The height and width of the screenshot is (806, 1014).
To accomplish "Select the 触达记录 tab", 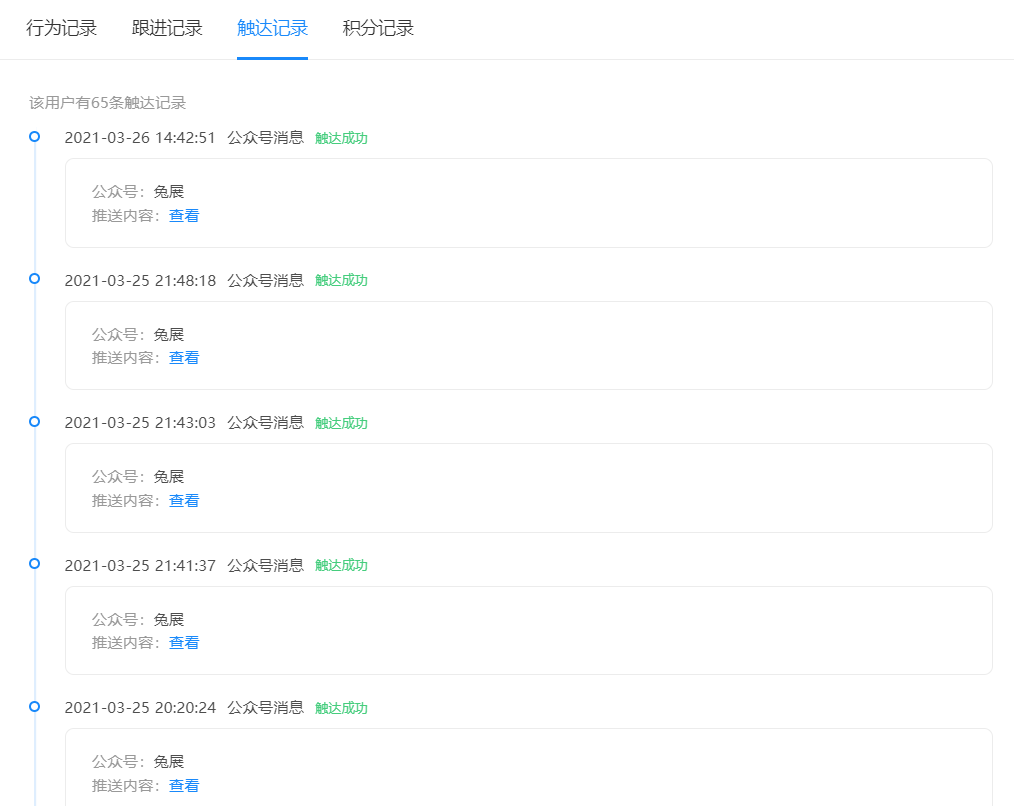I will 272,28.
